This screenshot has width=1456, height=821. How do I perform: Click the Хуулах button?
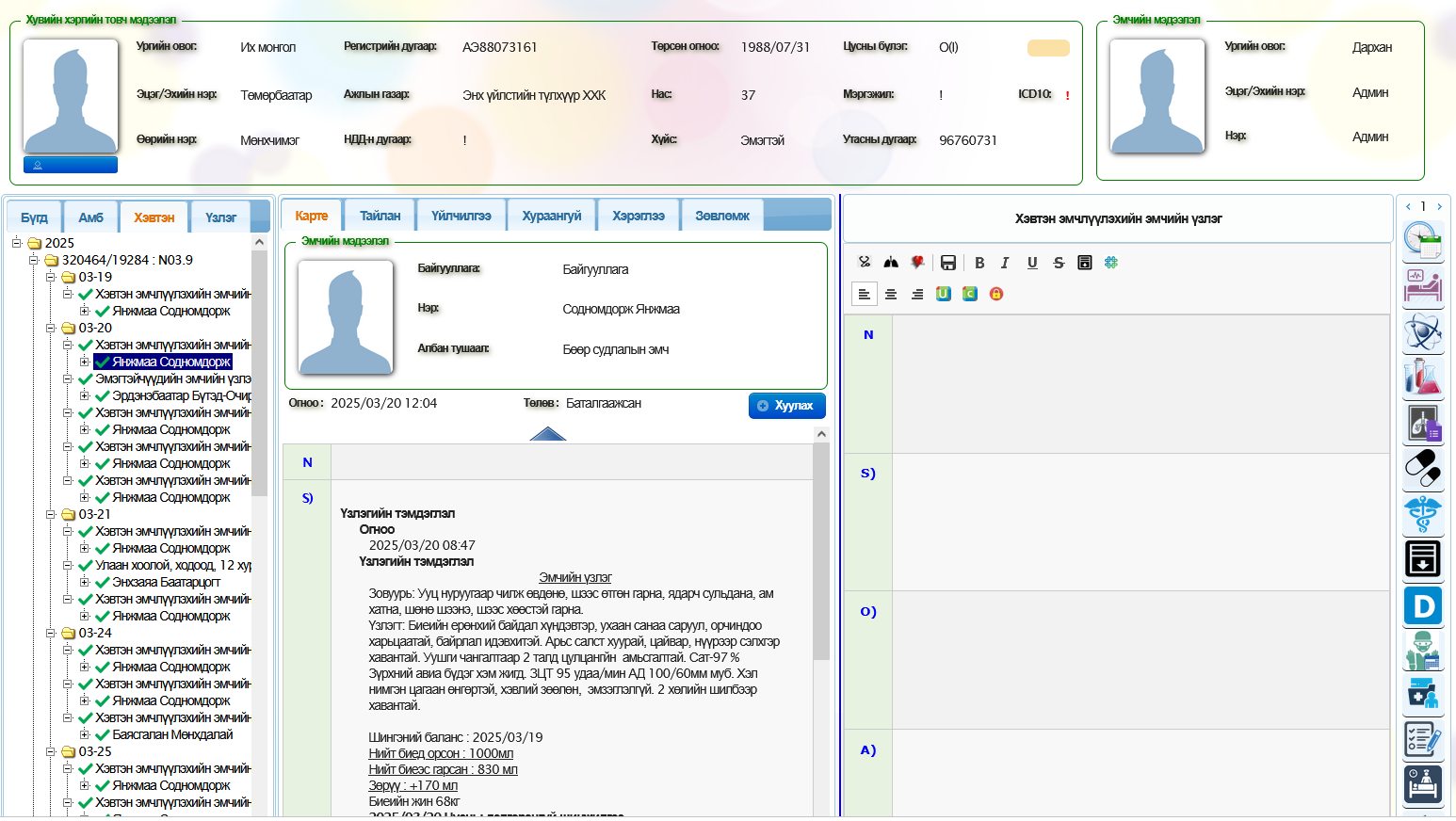(786, 406)
